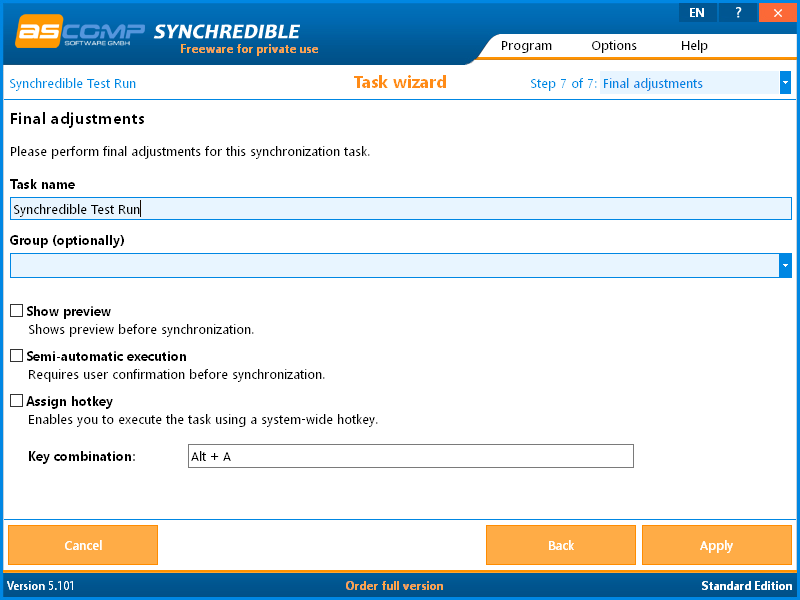Click into the Task name field

(401, 209)
